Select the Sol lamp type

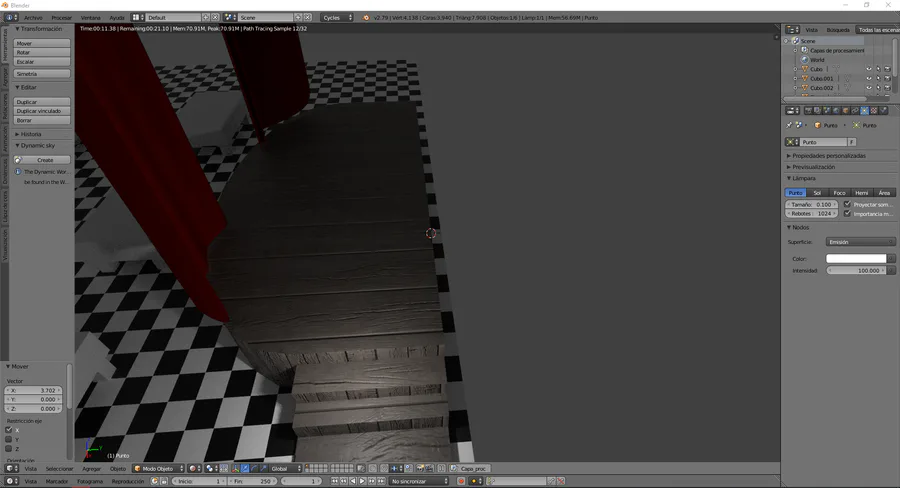tap(817, 193)
